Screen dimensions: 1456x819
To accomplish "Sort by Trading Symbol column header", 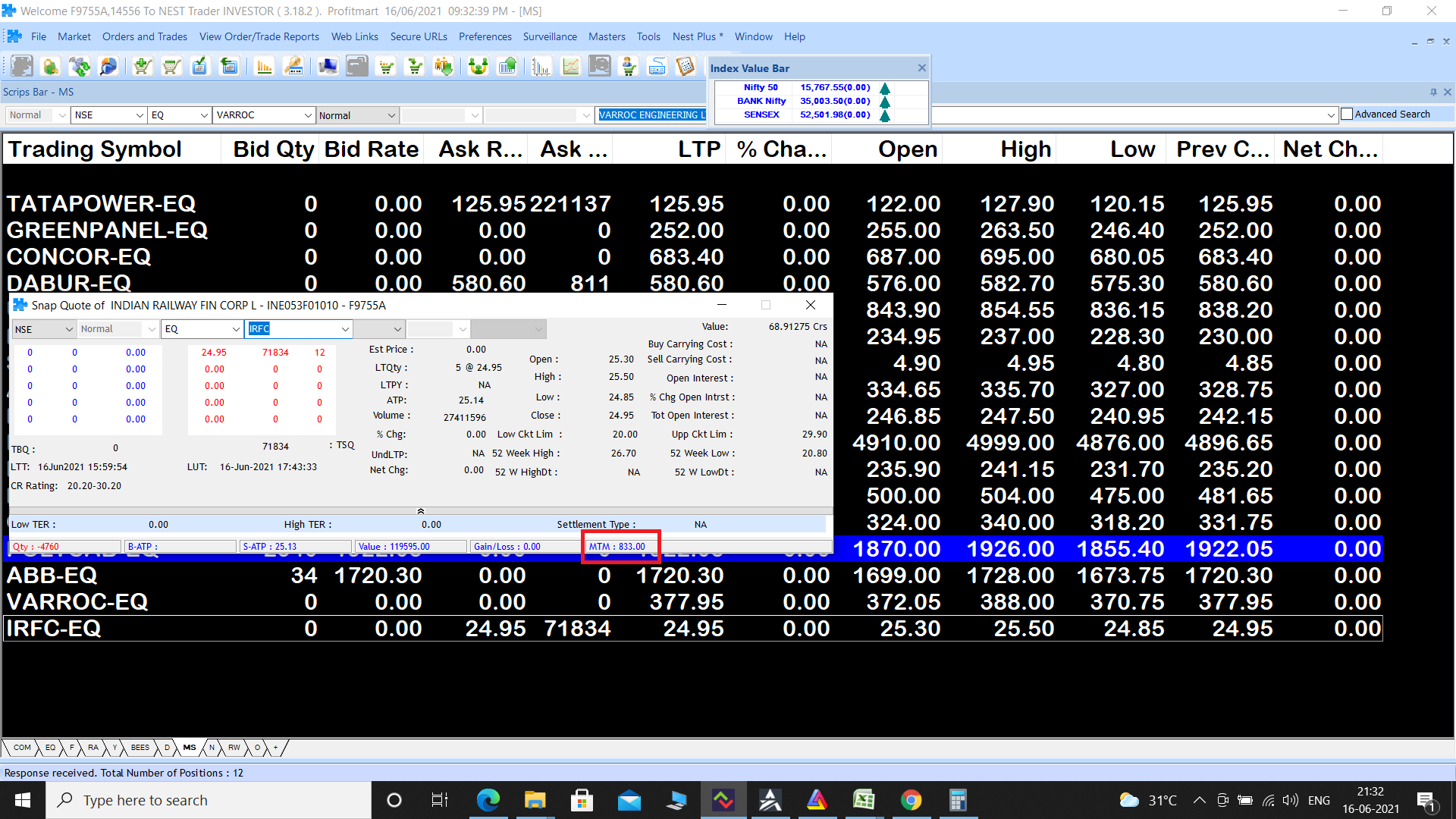I will coord(112,149).
